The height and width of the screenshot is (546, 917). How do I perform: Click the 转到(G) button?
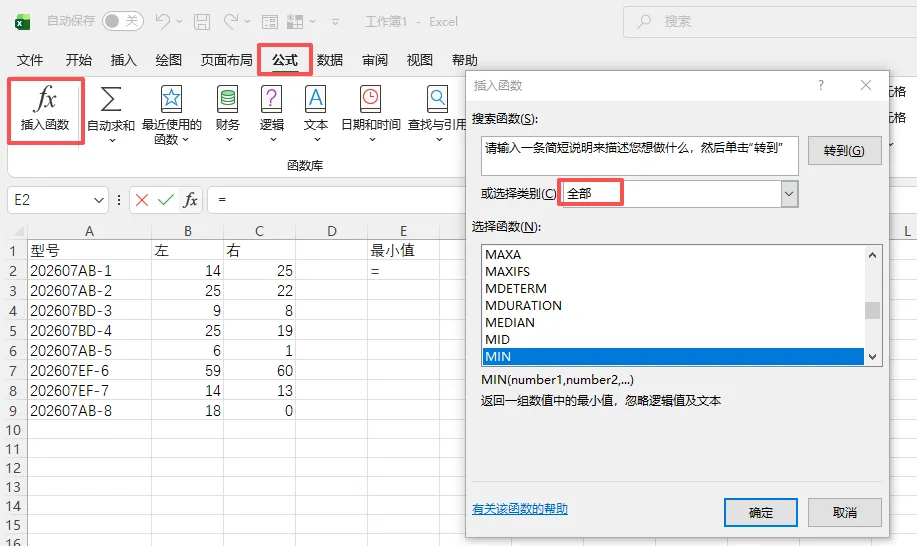[x=844, y=151]
